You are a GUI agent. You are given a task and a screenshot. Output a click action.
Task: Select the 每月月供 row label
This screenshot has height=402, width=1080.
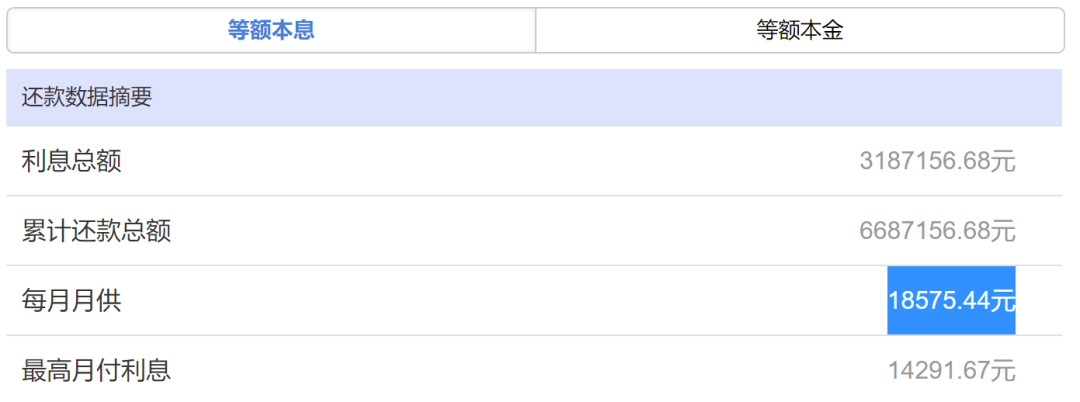coord(72,301)
